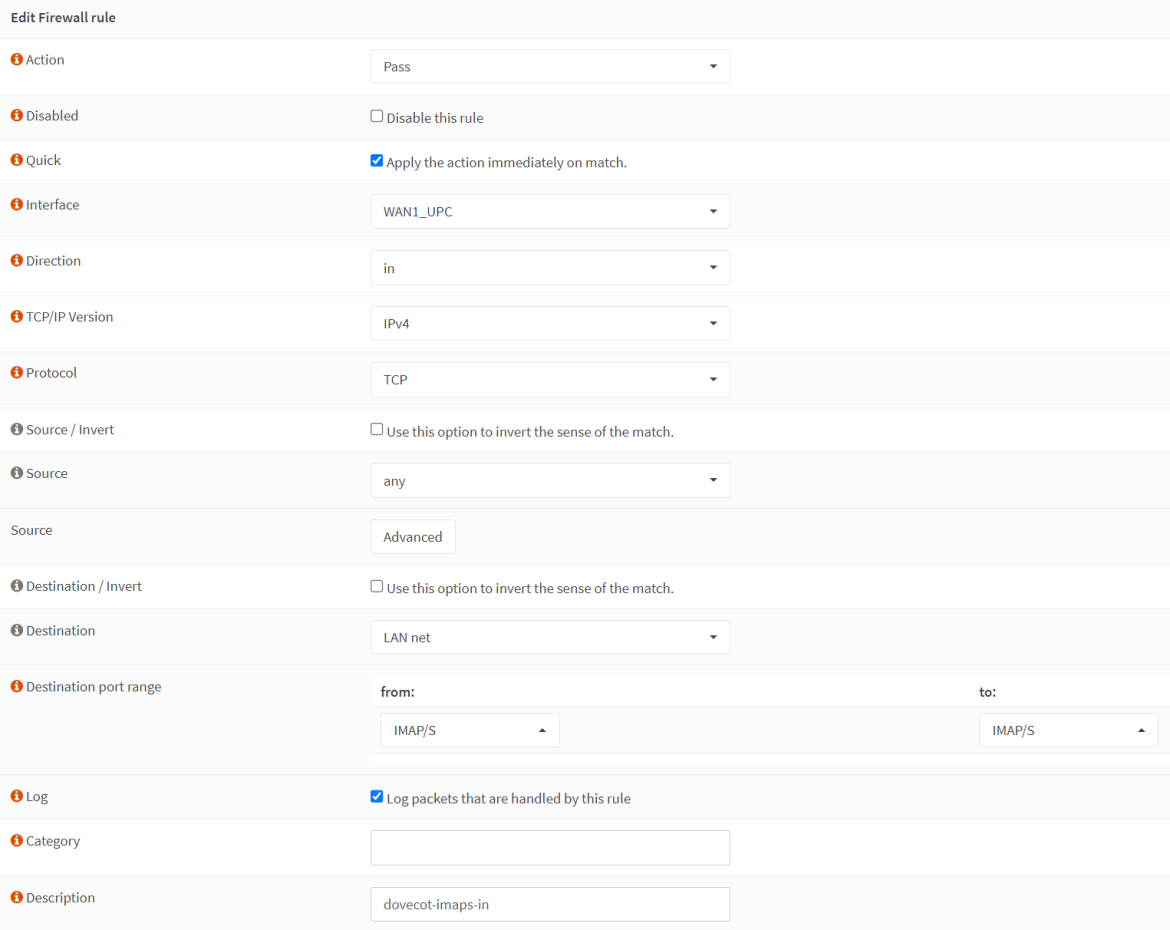Open the 'from' port dropdown showing IMAP/S
The width and height of the screenshot is (1170, 930).
(470, 731)
